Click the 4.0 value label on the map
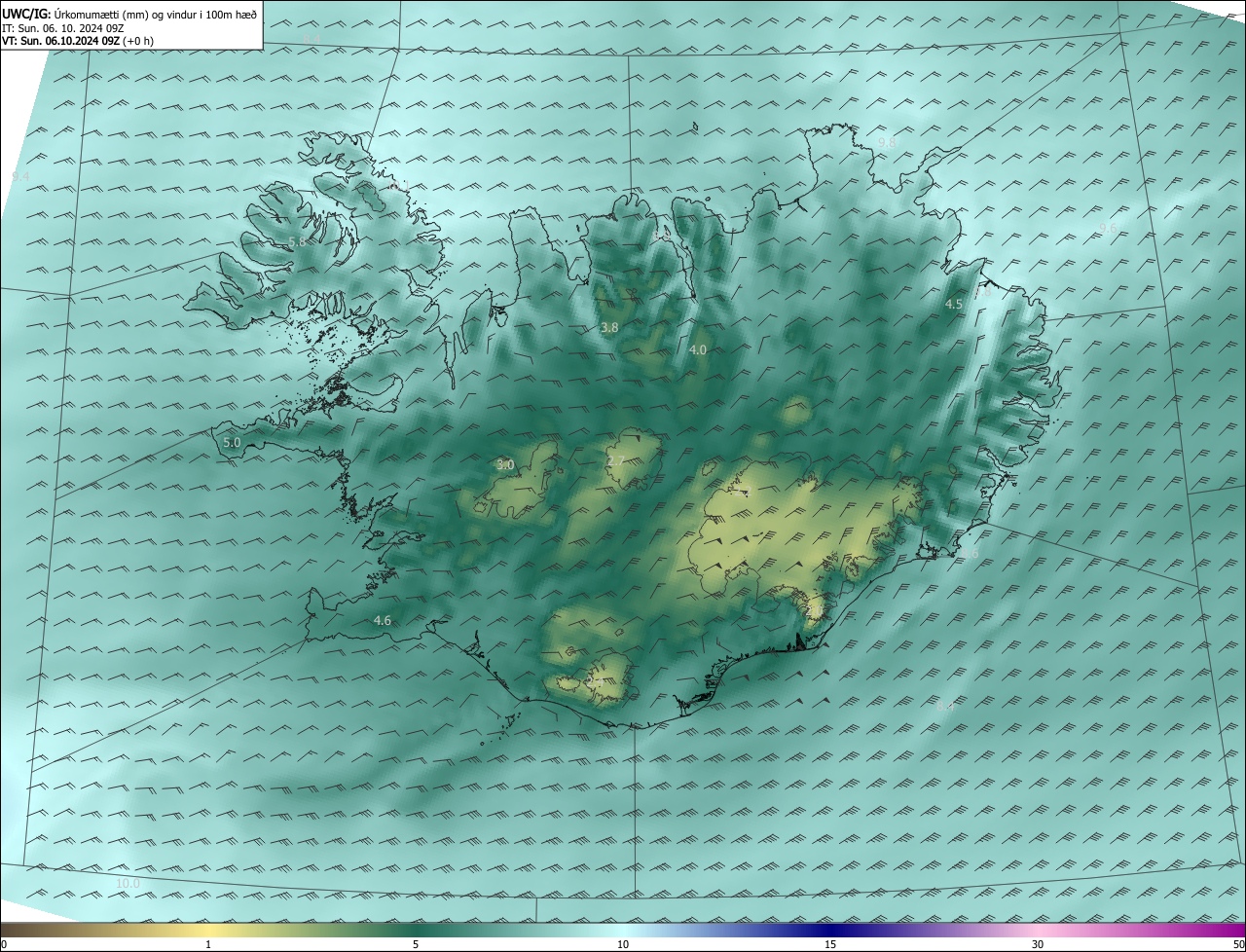Screen dimensions: 1246x952 click(x=698, y=349)
